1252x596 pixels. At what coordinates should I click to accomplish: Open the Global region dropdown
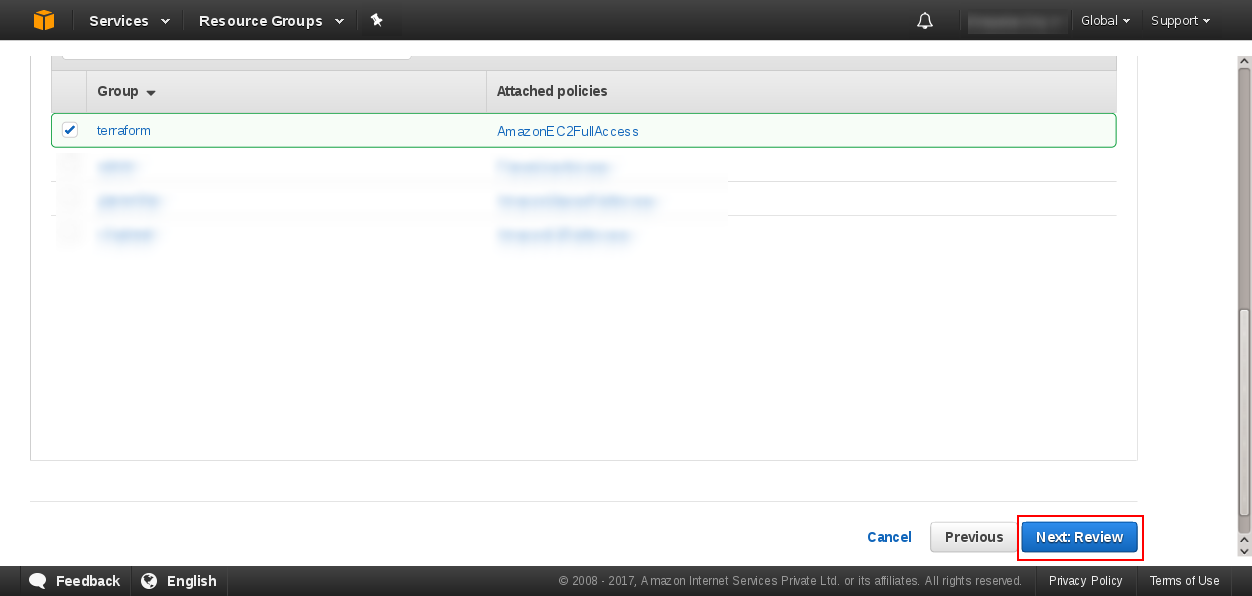pos(1105,20)
